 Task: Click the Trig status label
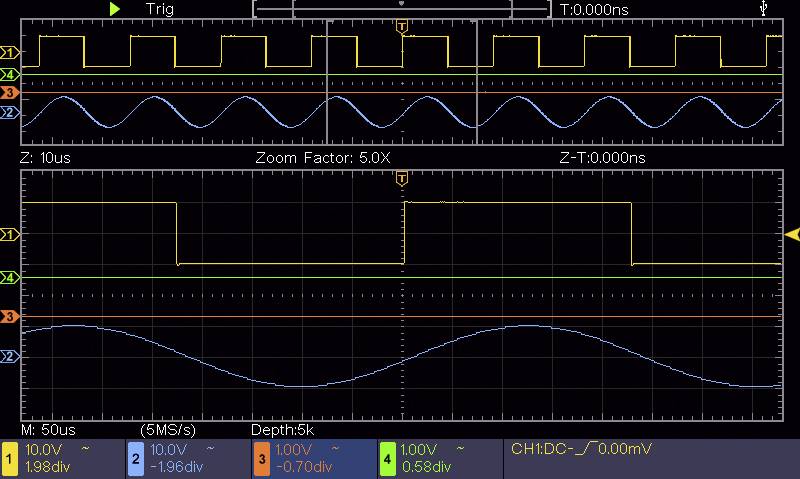point(159,8)
